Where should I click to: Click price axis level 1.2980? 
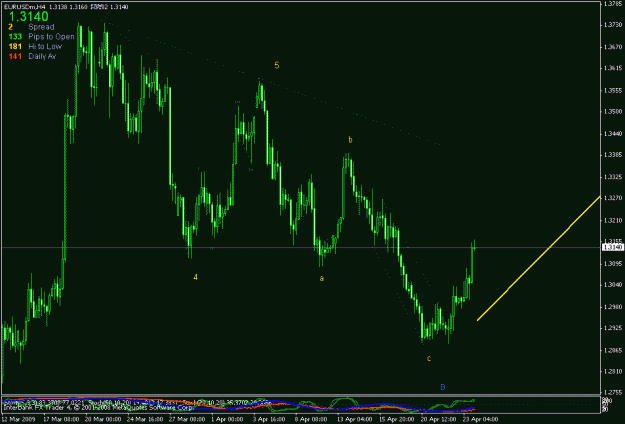[612, 306]
